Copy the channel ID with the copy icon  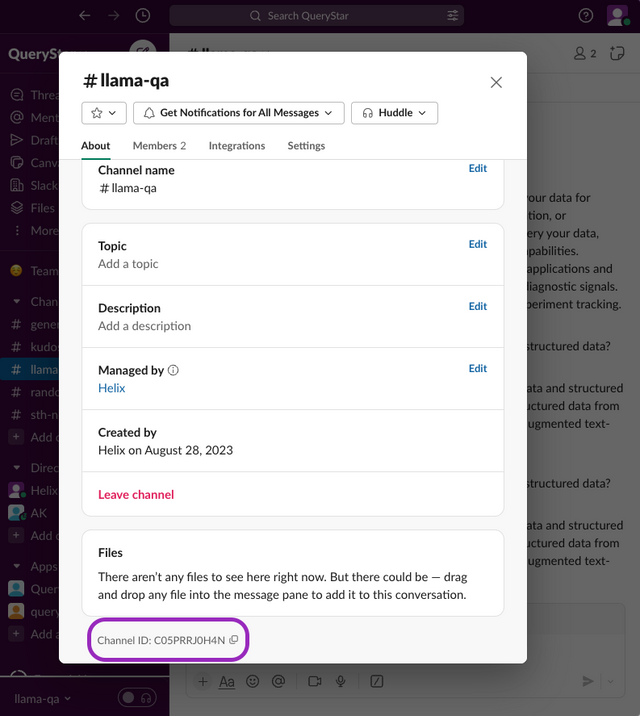coord(234,640)
